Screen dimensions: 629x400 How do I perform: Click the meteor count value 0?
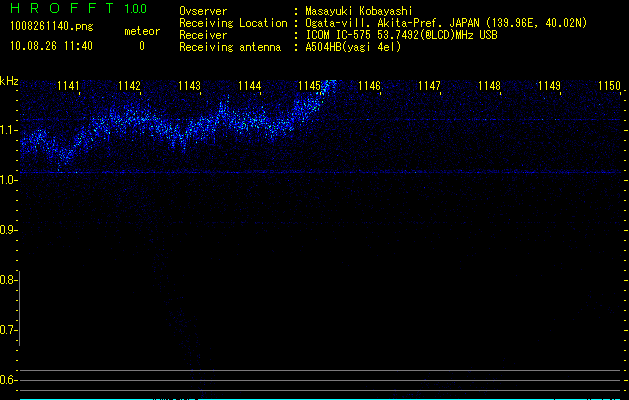tap(141, 46)
